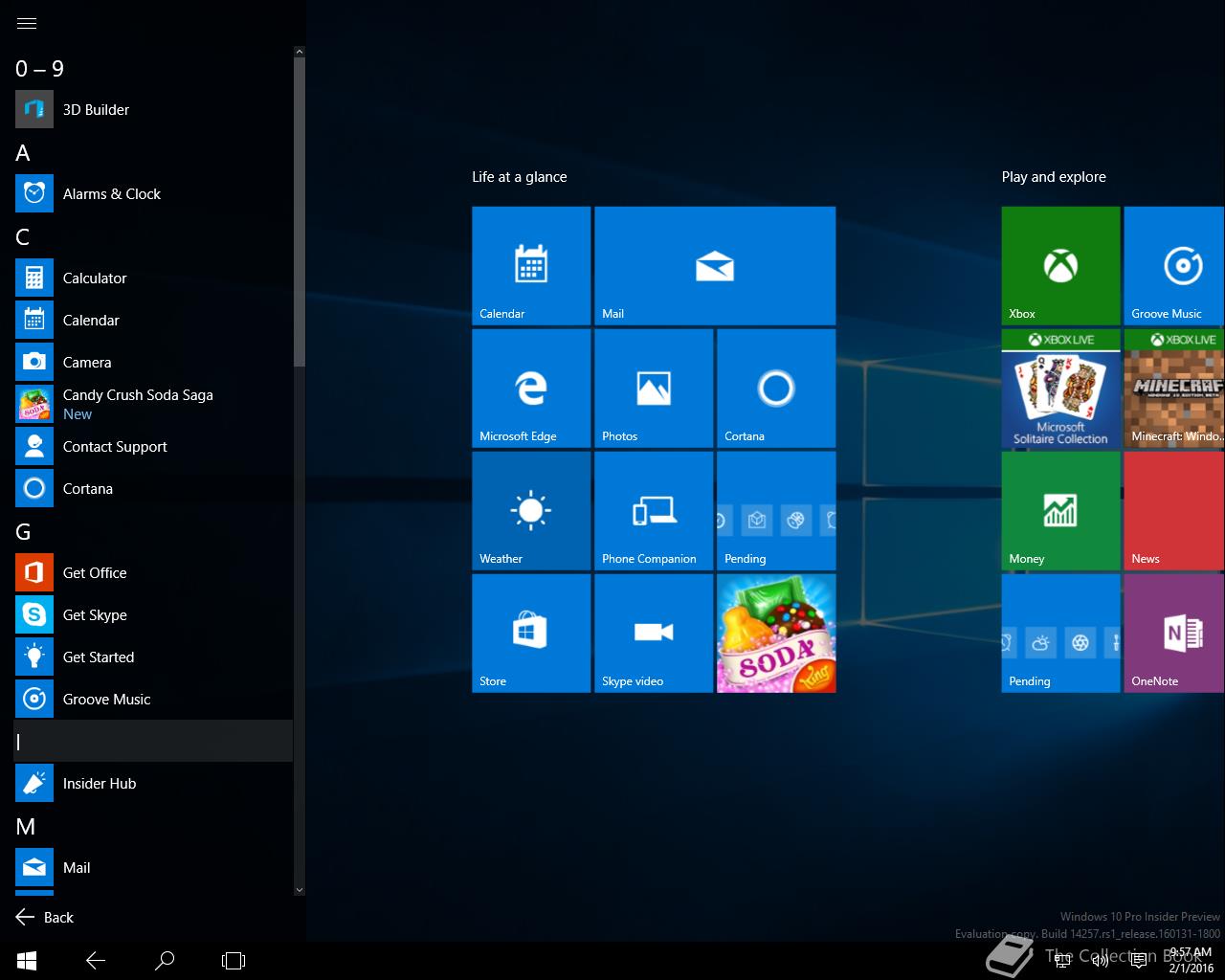Open Task View on the taskbar
The height and width of the screenshot is (980, 1225).
pyautogui.click(x=234, y=960)
